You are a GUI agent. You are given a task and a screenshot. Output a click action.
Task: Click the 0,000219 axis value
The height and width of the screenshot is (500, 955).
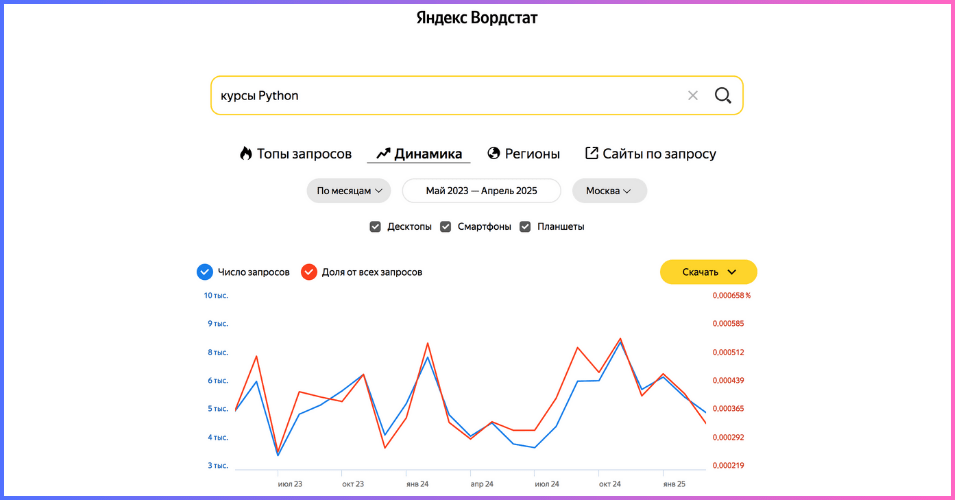tap(728, 465)
